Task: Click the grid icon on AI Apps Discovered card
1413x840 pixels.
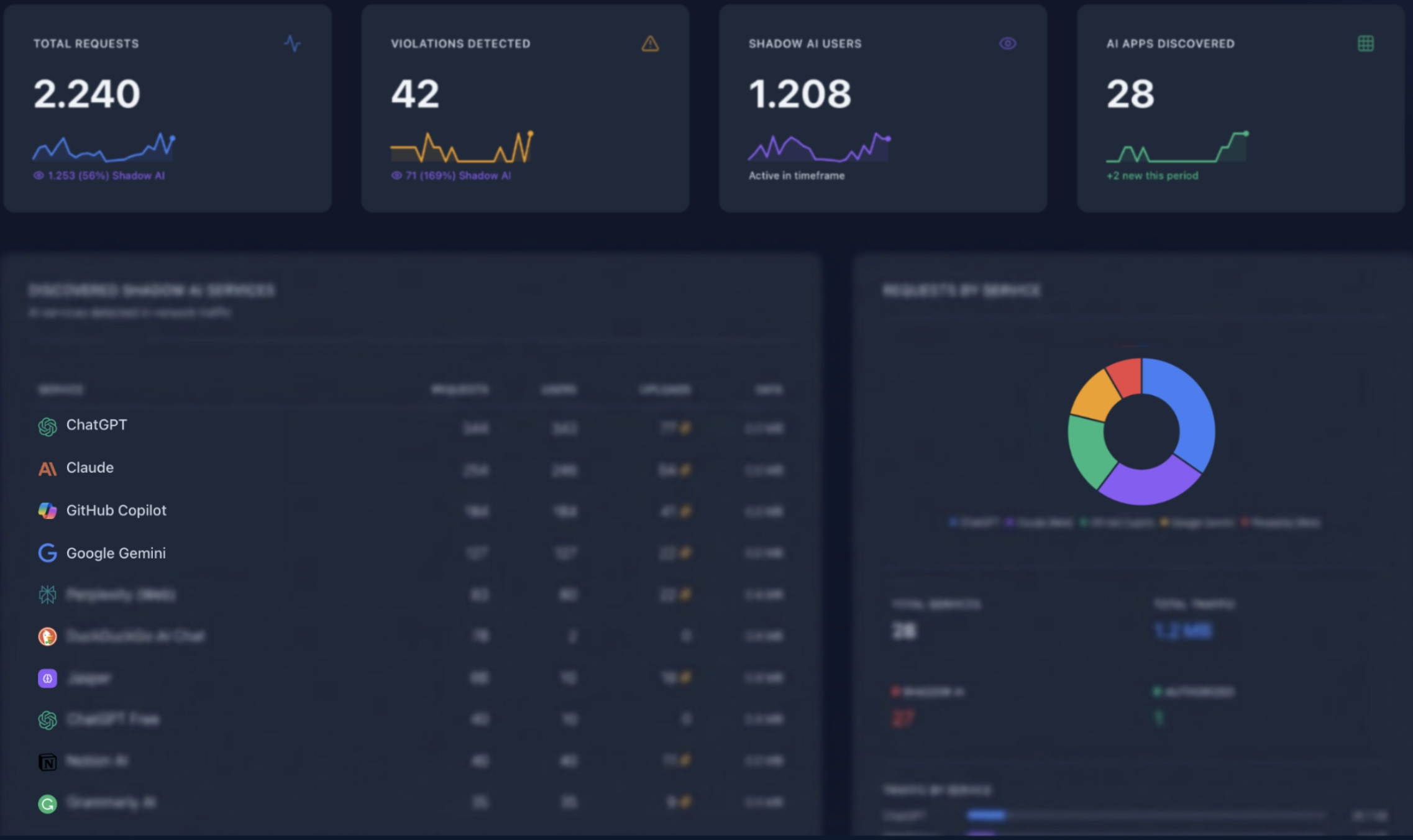Action: (1365, 43)
